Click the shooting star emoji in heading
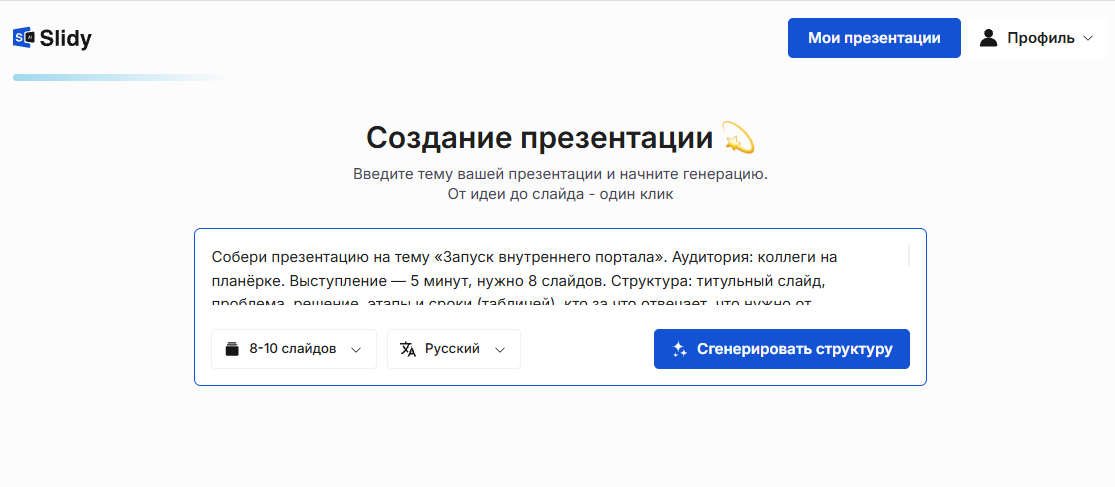 (x=738, y=138)
